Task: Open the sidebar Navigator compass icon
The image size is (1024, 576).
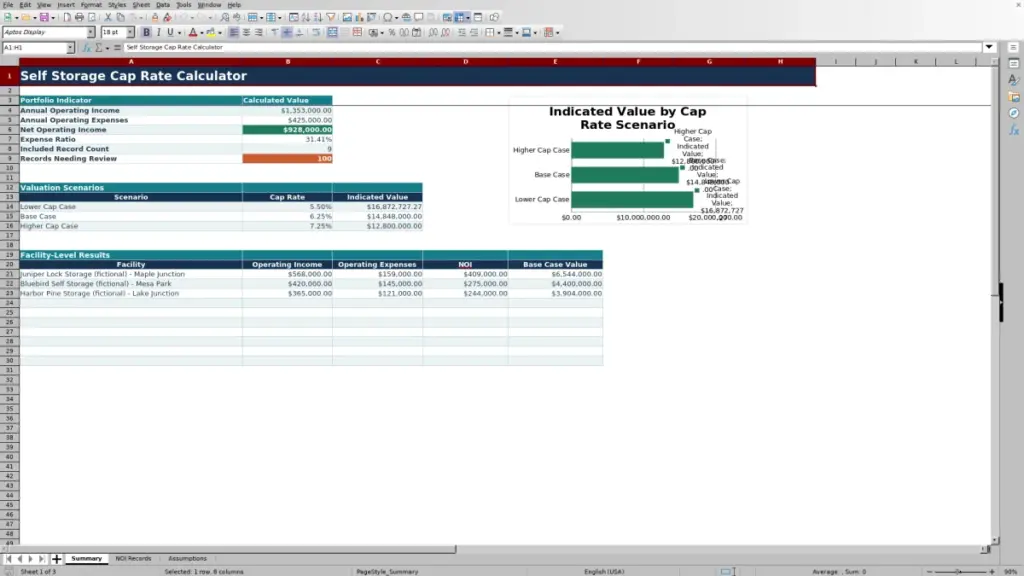Action: 1014,113
